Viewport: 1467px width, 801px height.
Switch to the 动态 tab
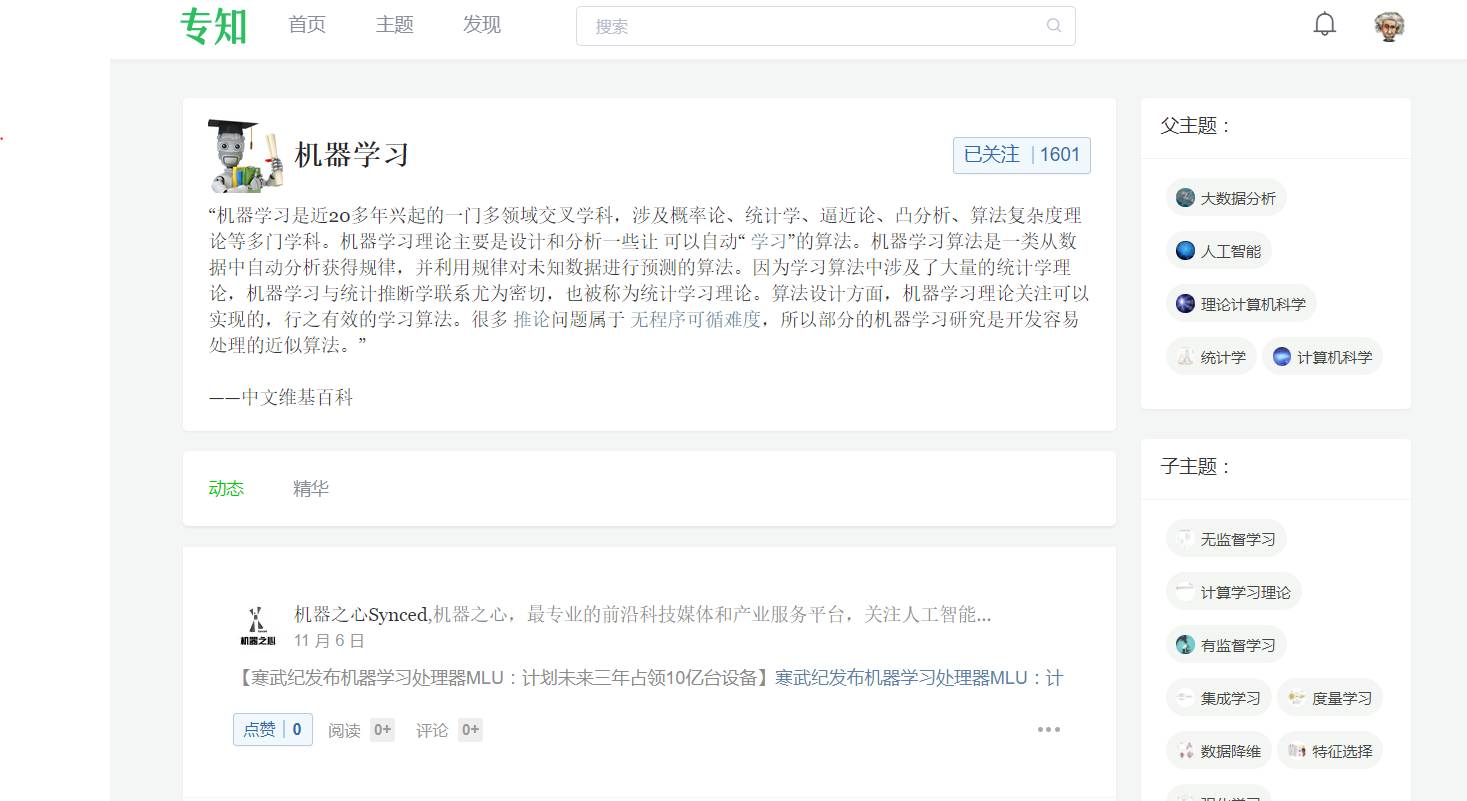226,489
